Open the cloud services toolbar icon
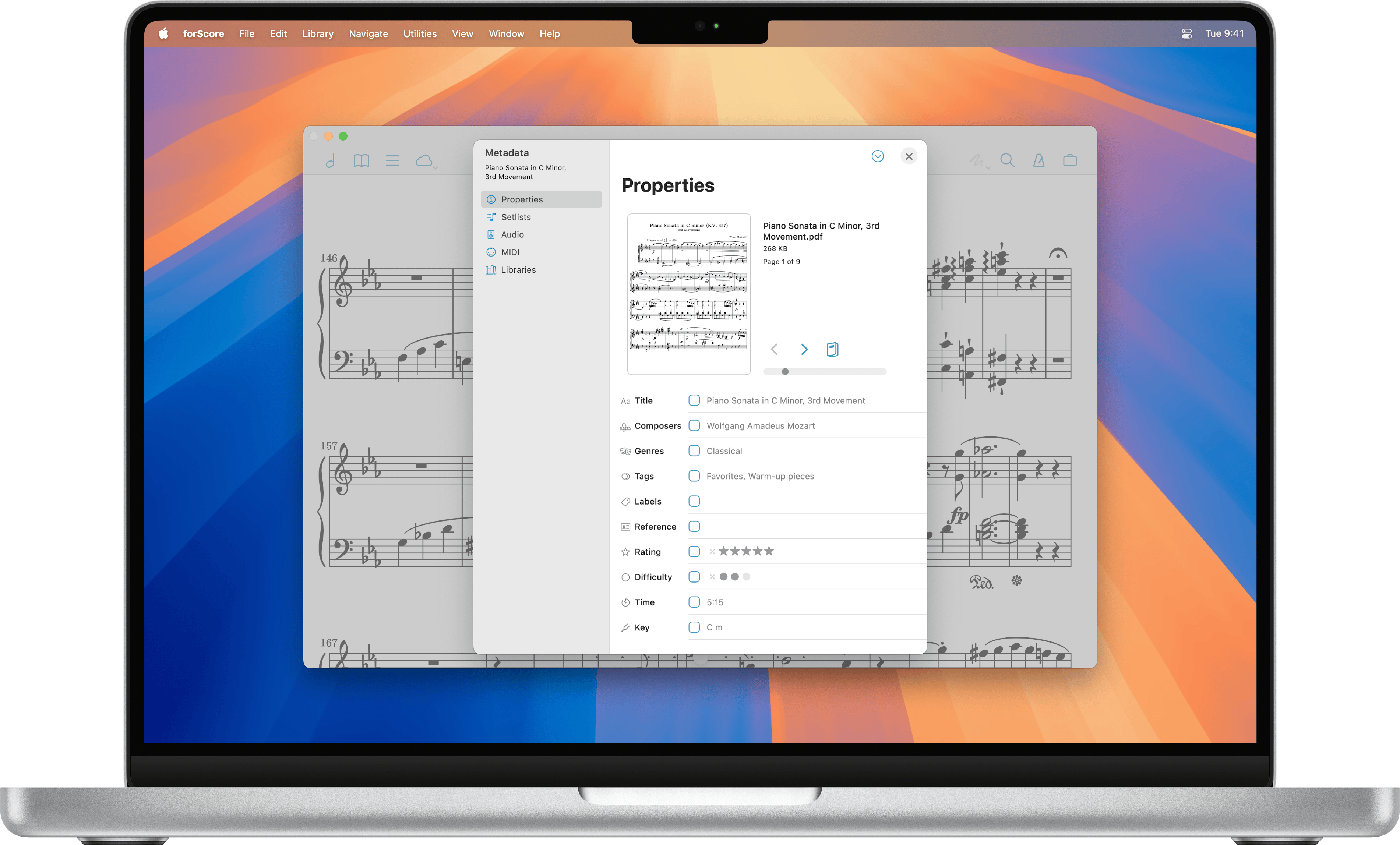The width and height of the screenshot is (1400, 845). click(426, 161)
